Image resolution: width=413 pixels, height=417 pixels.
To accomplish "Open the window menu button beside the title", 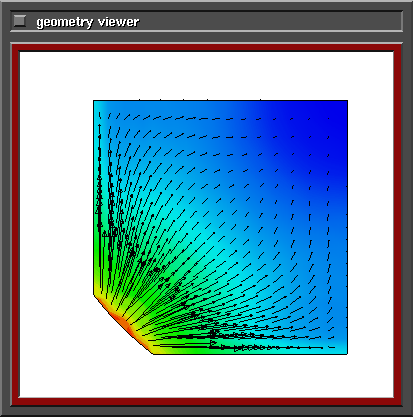I will click(x=20, y=21).
